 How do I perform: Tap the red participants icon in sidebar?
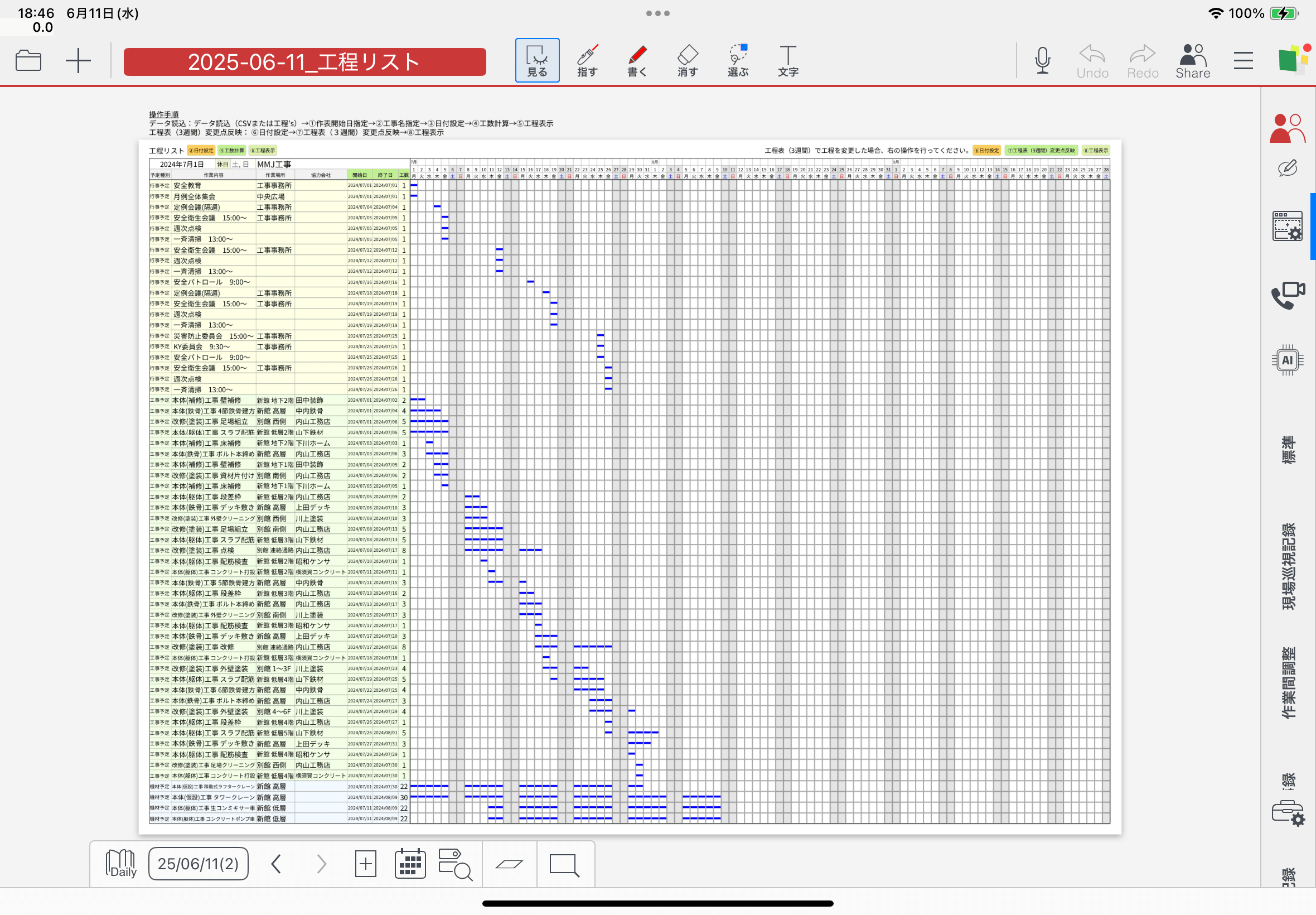pyautogui.click(x=1287, y=127)
